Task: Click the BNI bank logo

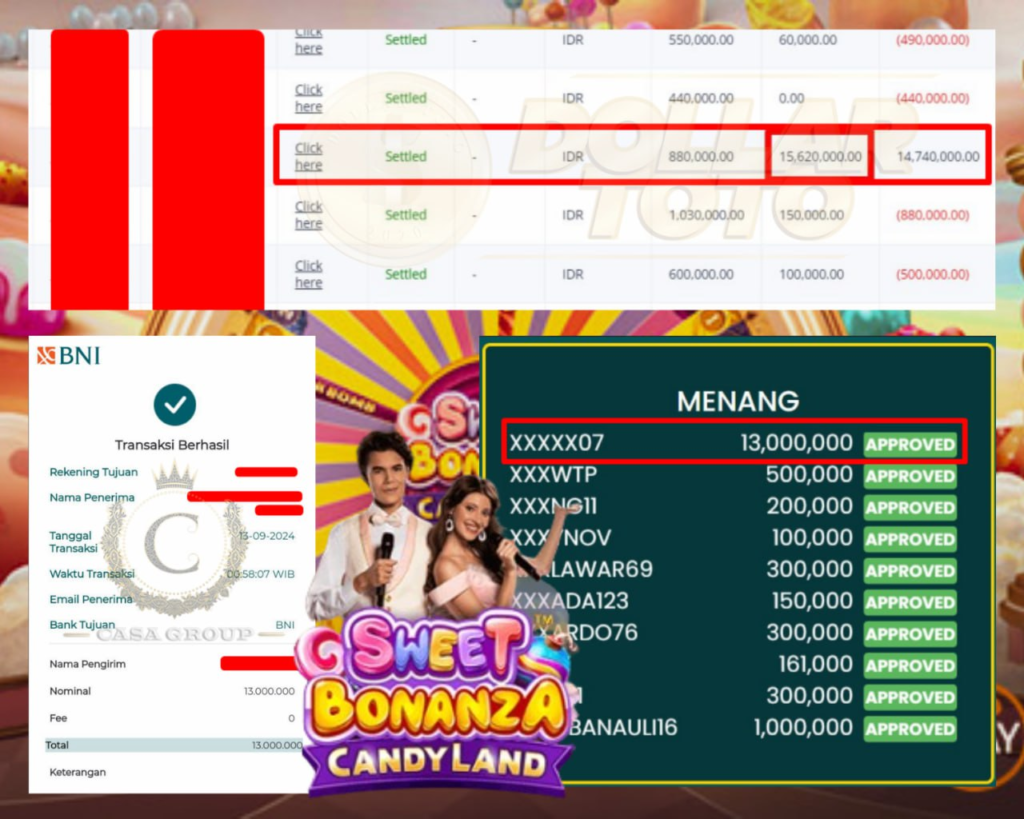Action: [69, 356]
